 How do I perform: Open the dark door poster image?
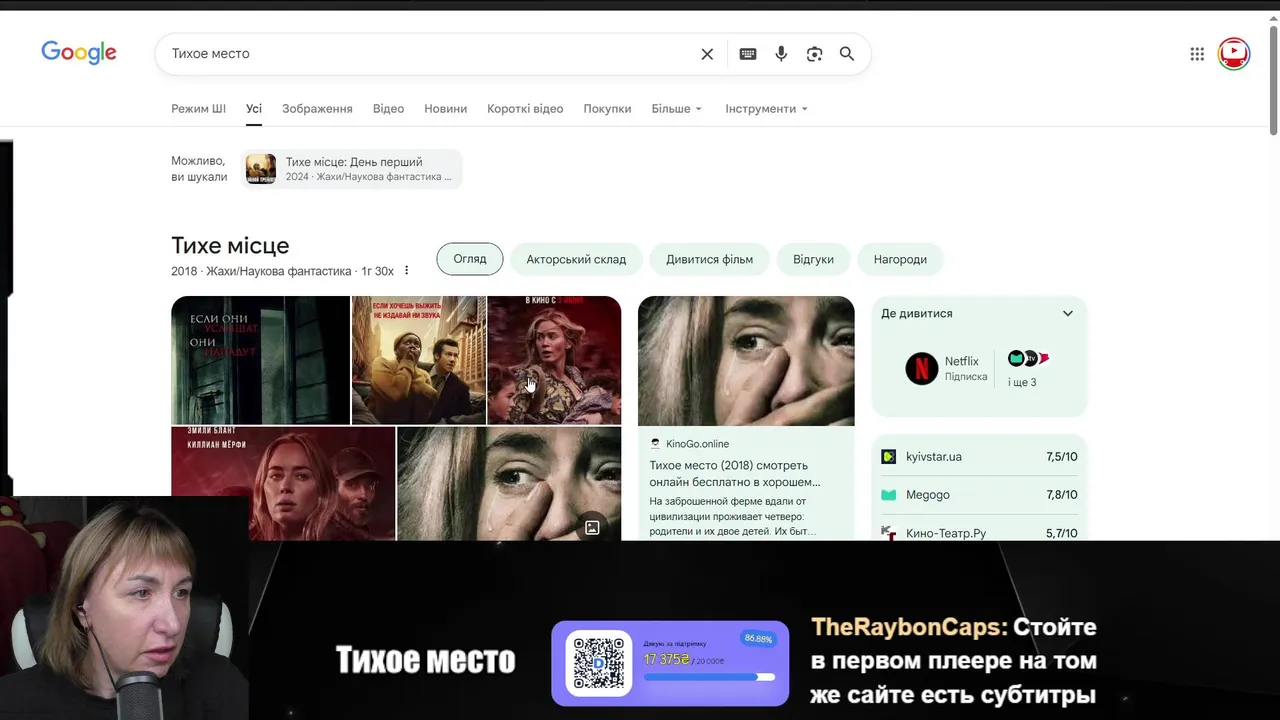click(x=260, y=360)
